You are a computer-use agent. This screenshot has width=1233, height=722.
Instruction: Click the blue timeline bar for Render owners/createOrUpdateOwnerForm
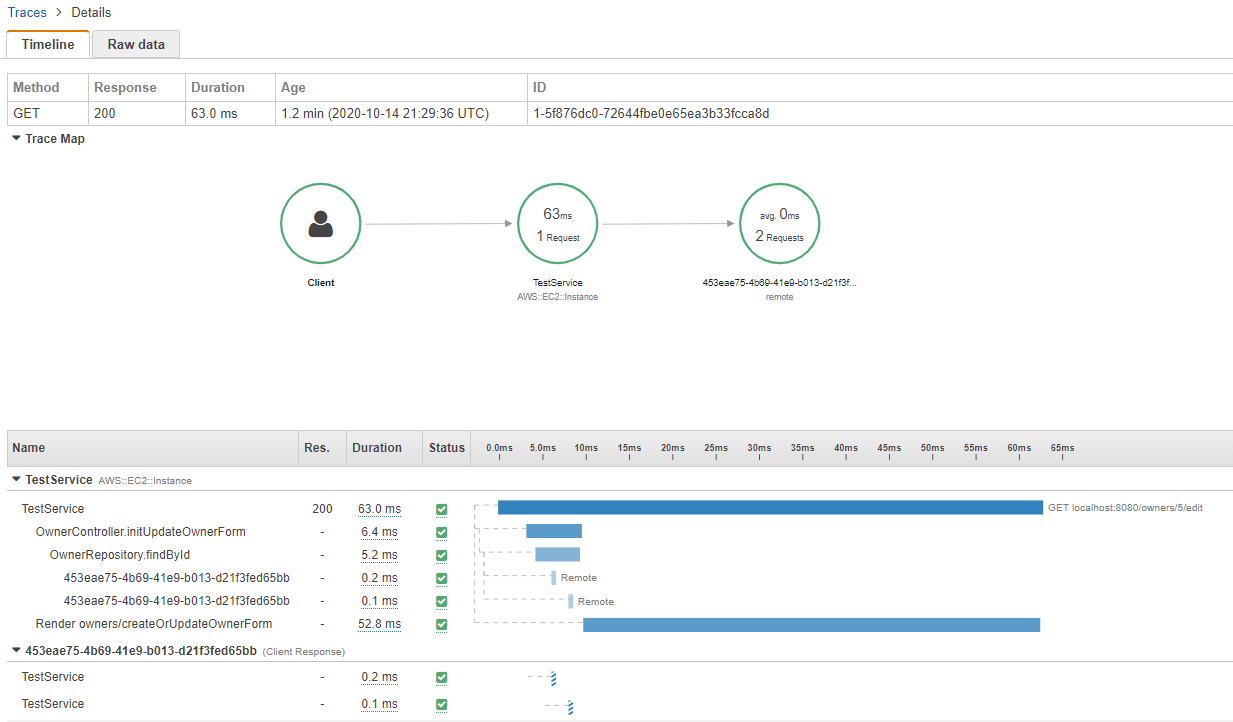812,623
